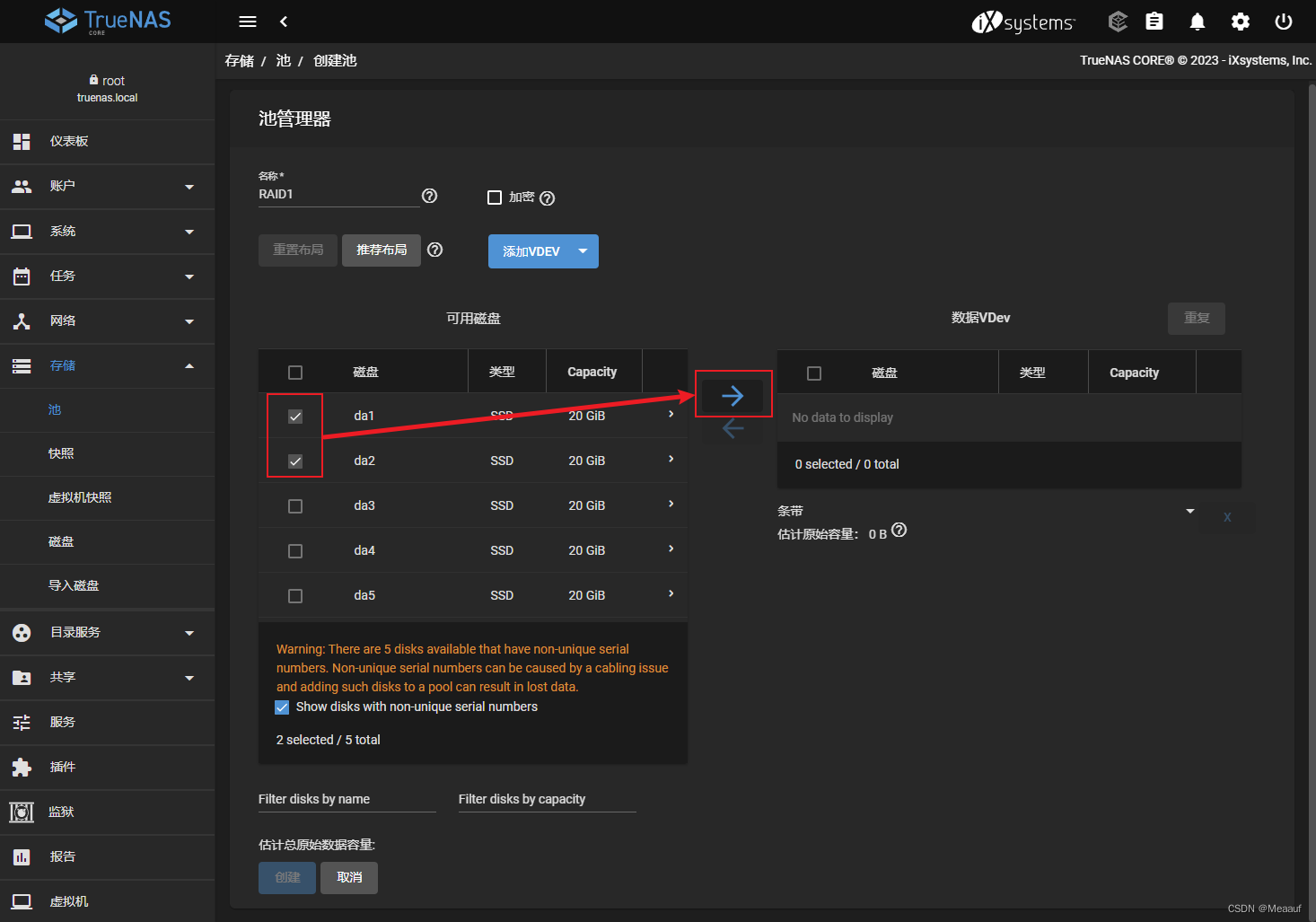Click the TrueNAS CORE logo
The image size is (1316, 922).
coord(108,21)
